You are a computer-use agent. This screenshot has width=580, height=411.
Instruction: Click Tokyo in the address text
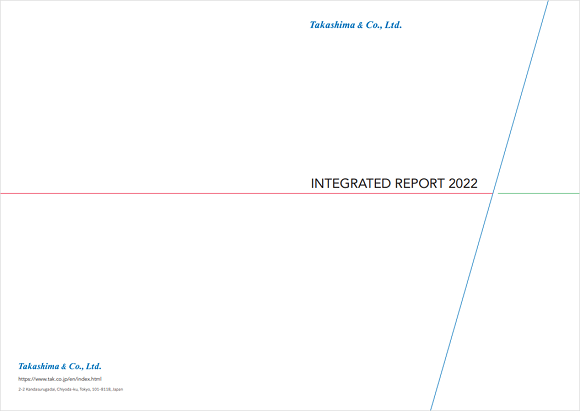point(85,389)
